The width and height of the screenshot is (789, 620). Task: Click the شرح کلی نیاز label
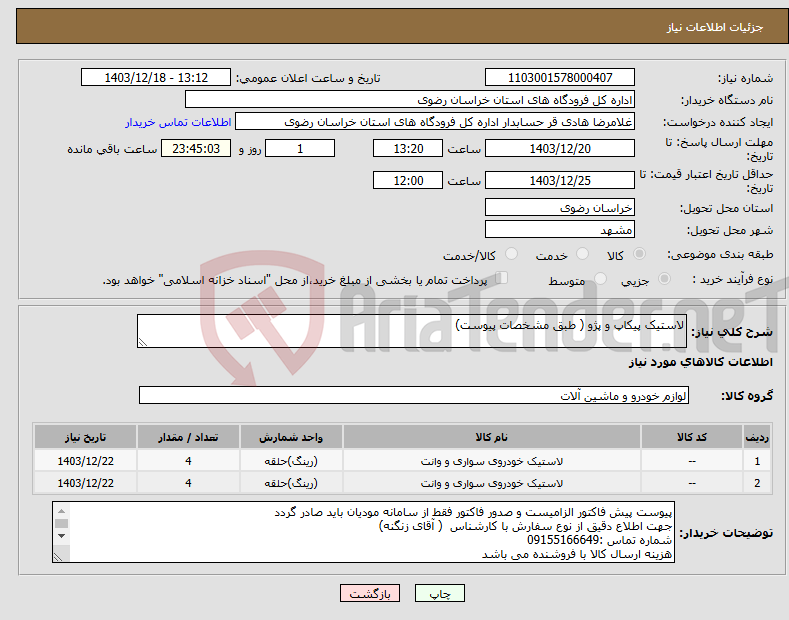(x=732, y=332)
